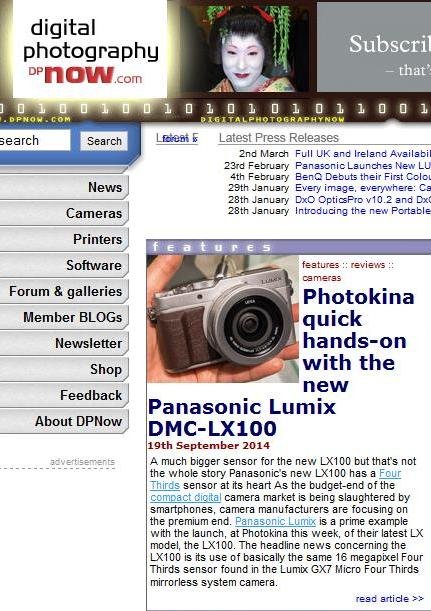Open Introducing the new Portable press release

pos(363,211)
